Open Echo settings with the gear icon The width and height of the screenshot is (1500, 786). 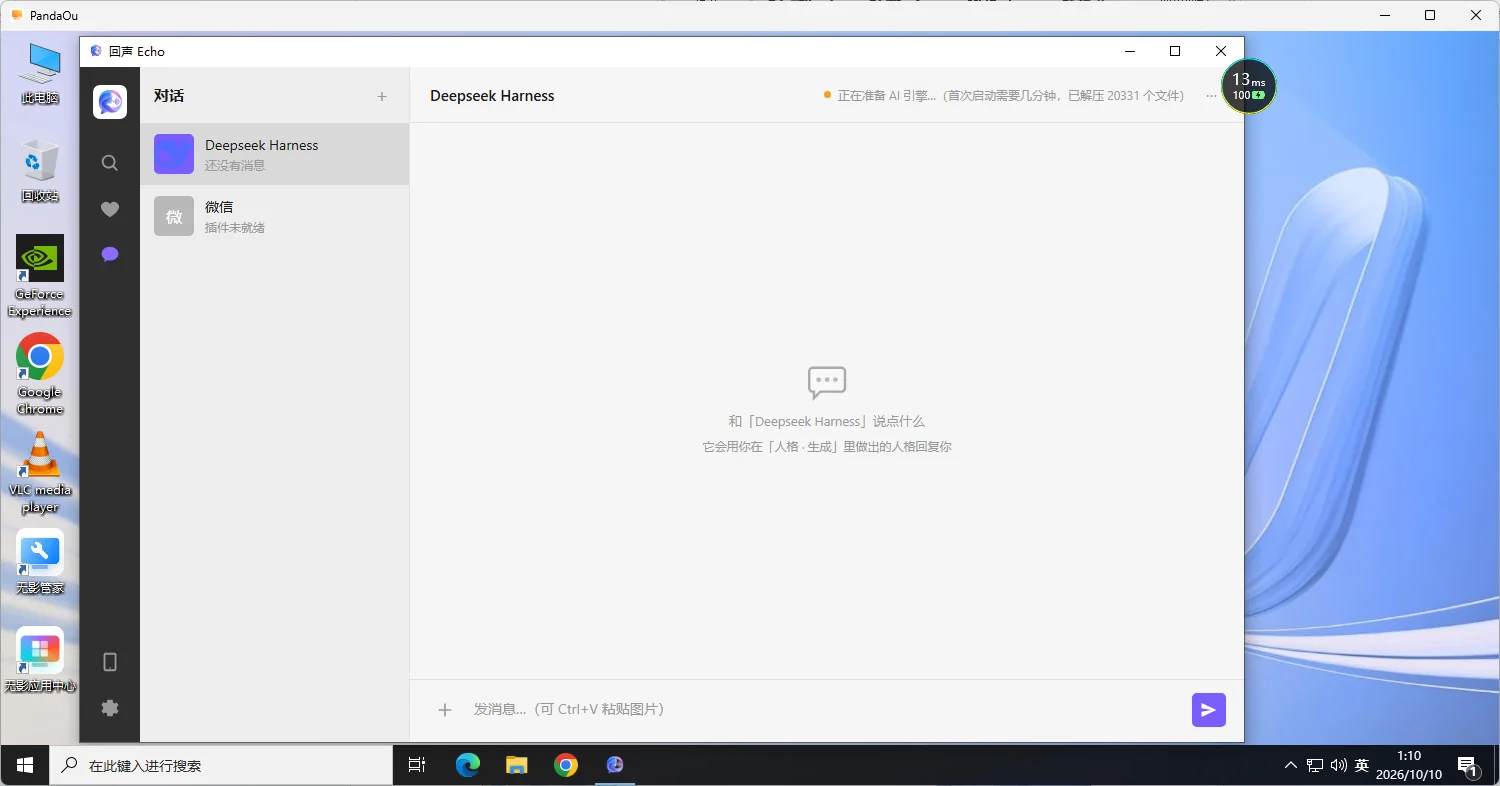click(110, 708)
